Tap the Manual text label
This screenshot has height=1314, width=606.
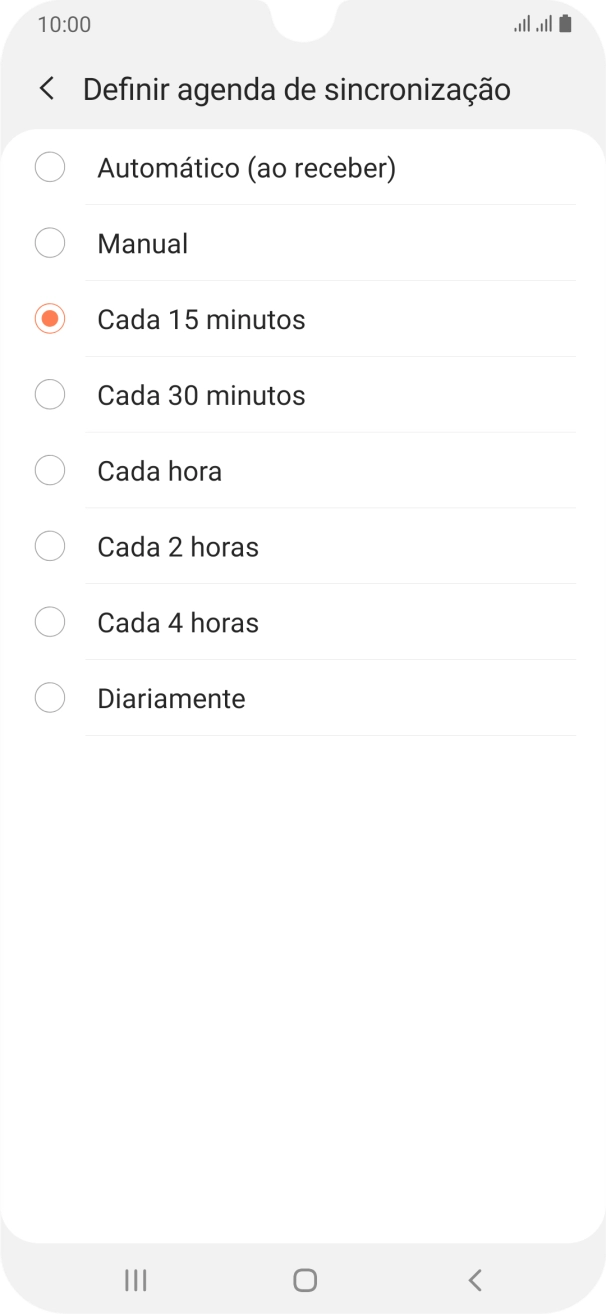(x=141, y=242)
